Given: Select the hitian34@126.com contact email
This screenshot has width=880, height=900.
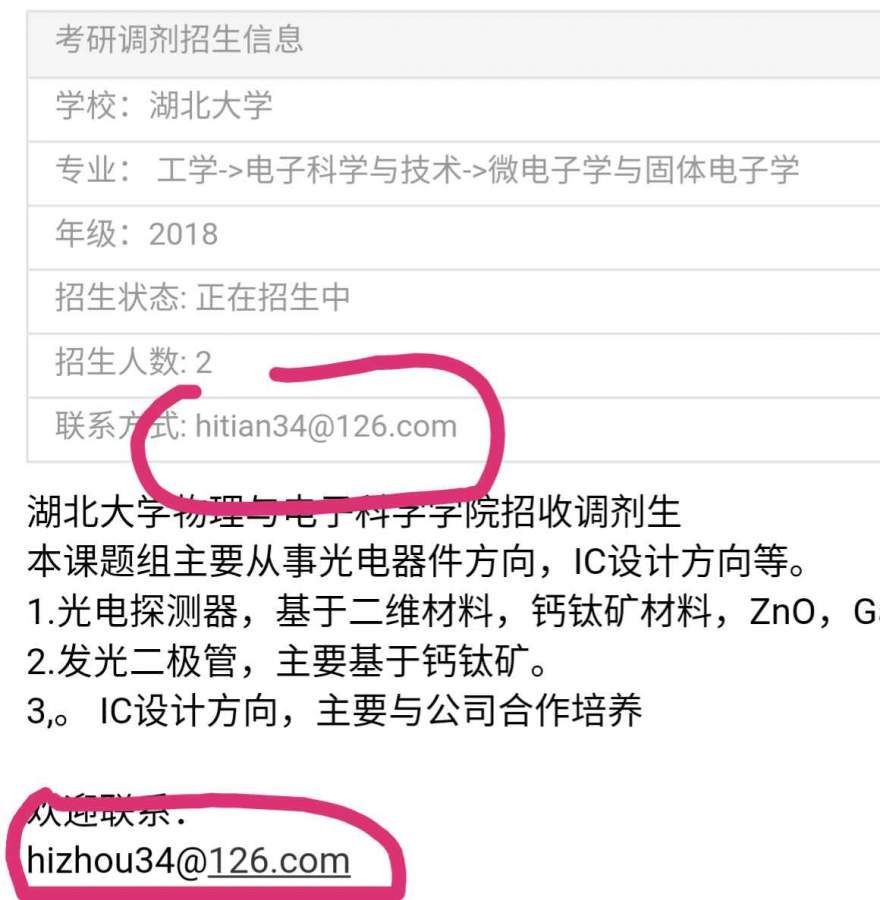Looking at the screenshot, I should coord(326,426).
